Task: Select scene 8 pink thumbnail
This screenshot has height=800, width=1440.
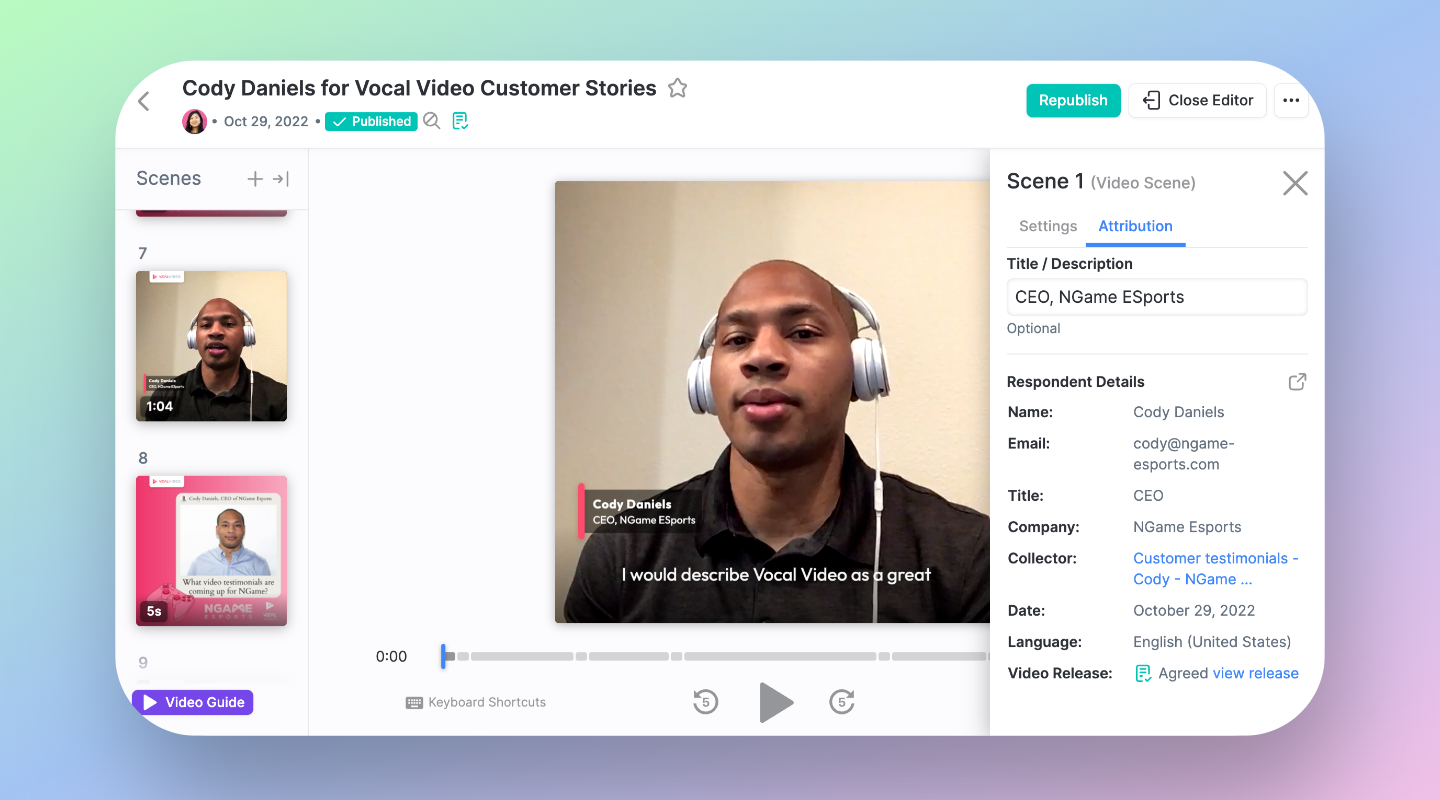Action: pos(211,551)
